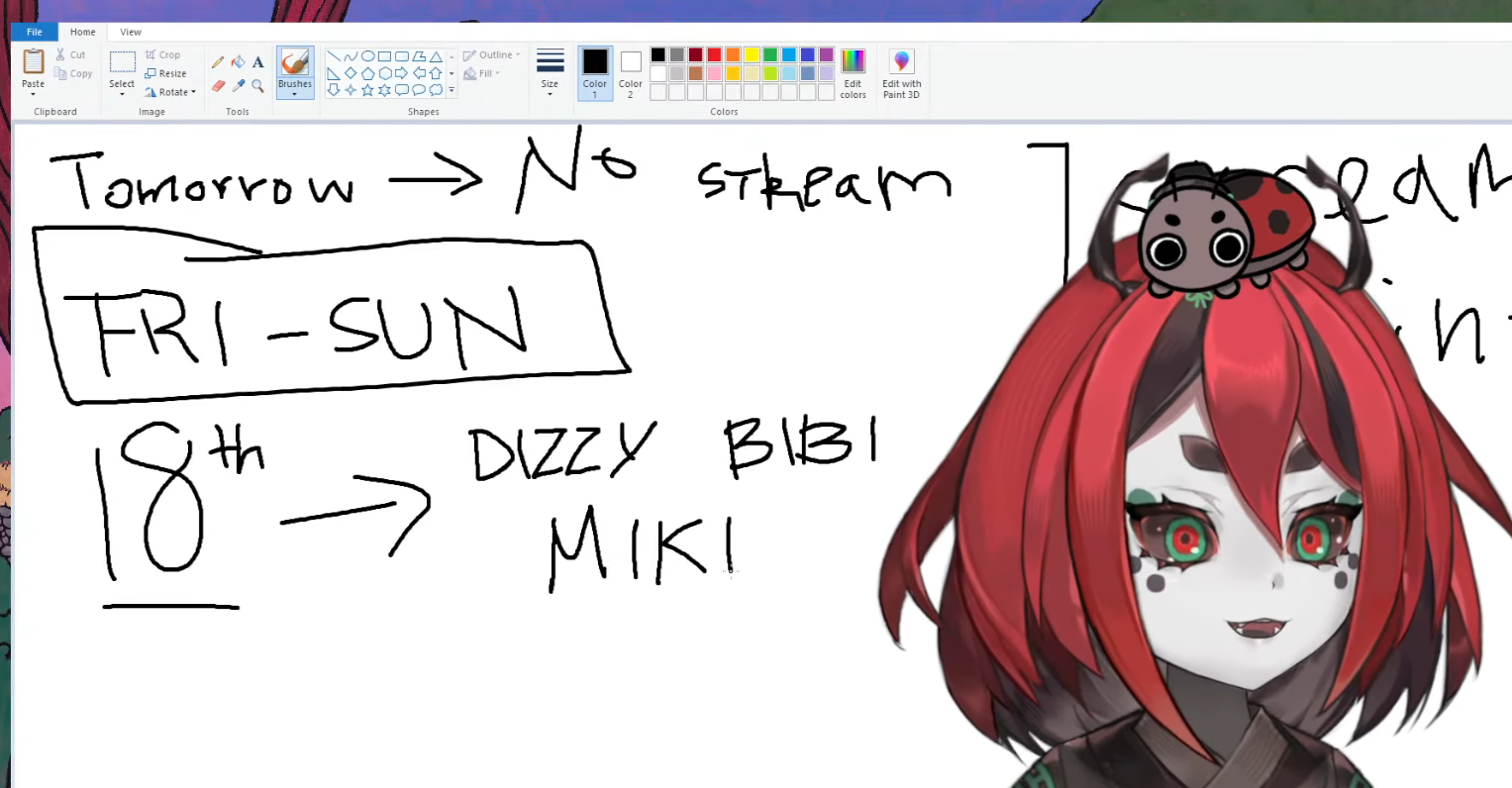Choose the Right triangle shape
This screenshot has height=788, width=1512.
pyautogui.click(x=334, y=73)
